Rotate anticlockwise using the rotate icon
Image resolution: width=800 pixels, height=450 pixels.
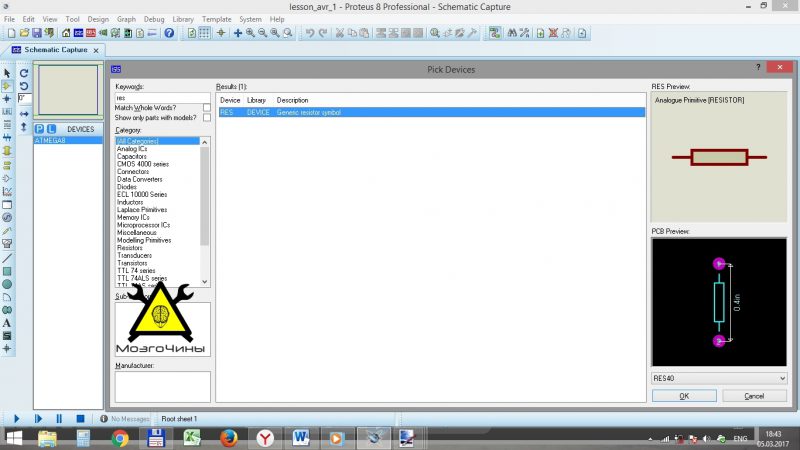click(x=24, y=86)
